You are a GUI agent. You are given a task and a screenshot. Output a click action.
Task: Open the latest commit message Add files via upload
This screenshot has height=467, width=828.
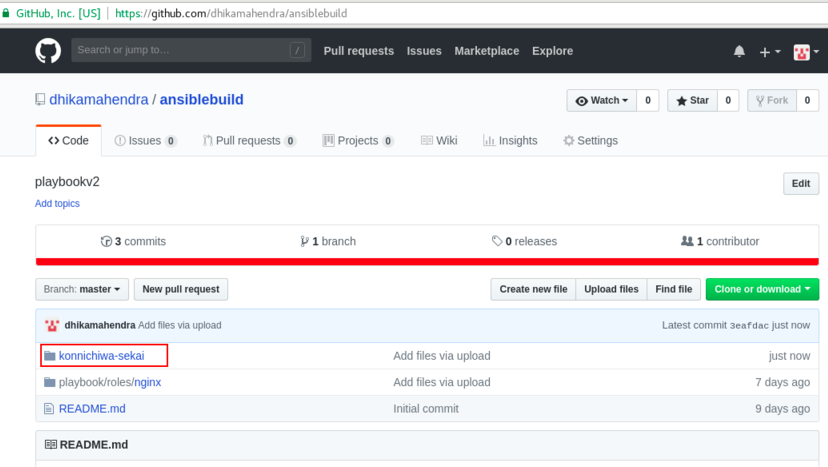click(180, 325)
